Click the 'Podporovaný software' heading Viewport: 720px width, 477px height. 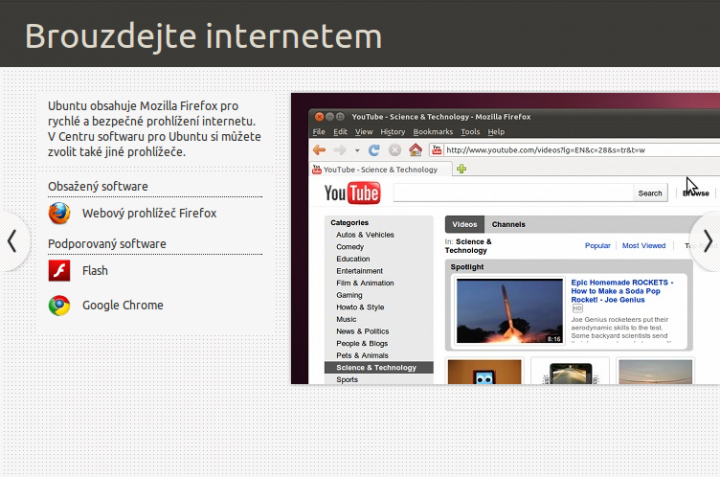(x=107, y=244)
